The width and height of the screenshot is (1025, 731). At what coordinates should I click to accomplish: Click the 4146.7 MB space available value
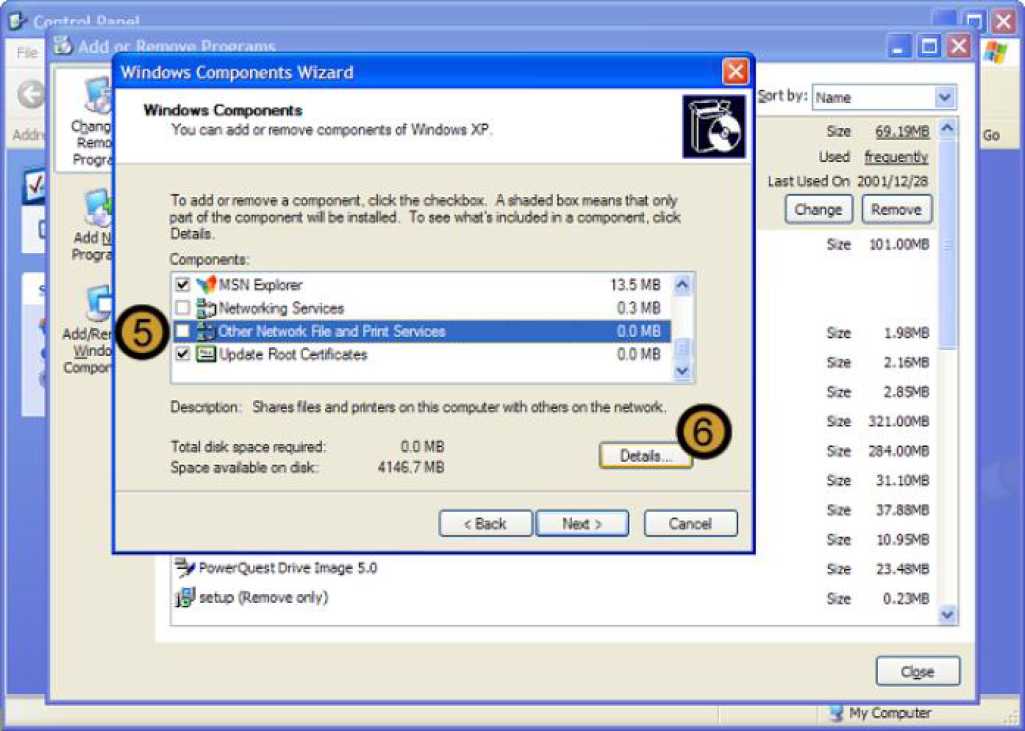(x=411, y=468)
